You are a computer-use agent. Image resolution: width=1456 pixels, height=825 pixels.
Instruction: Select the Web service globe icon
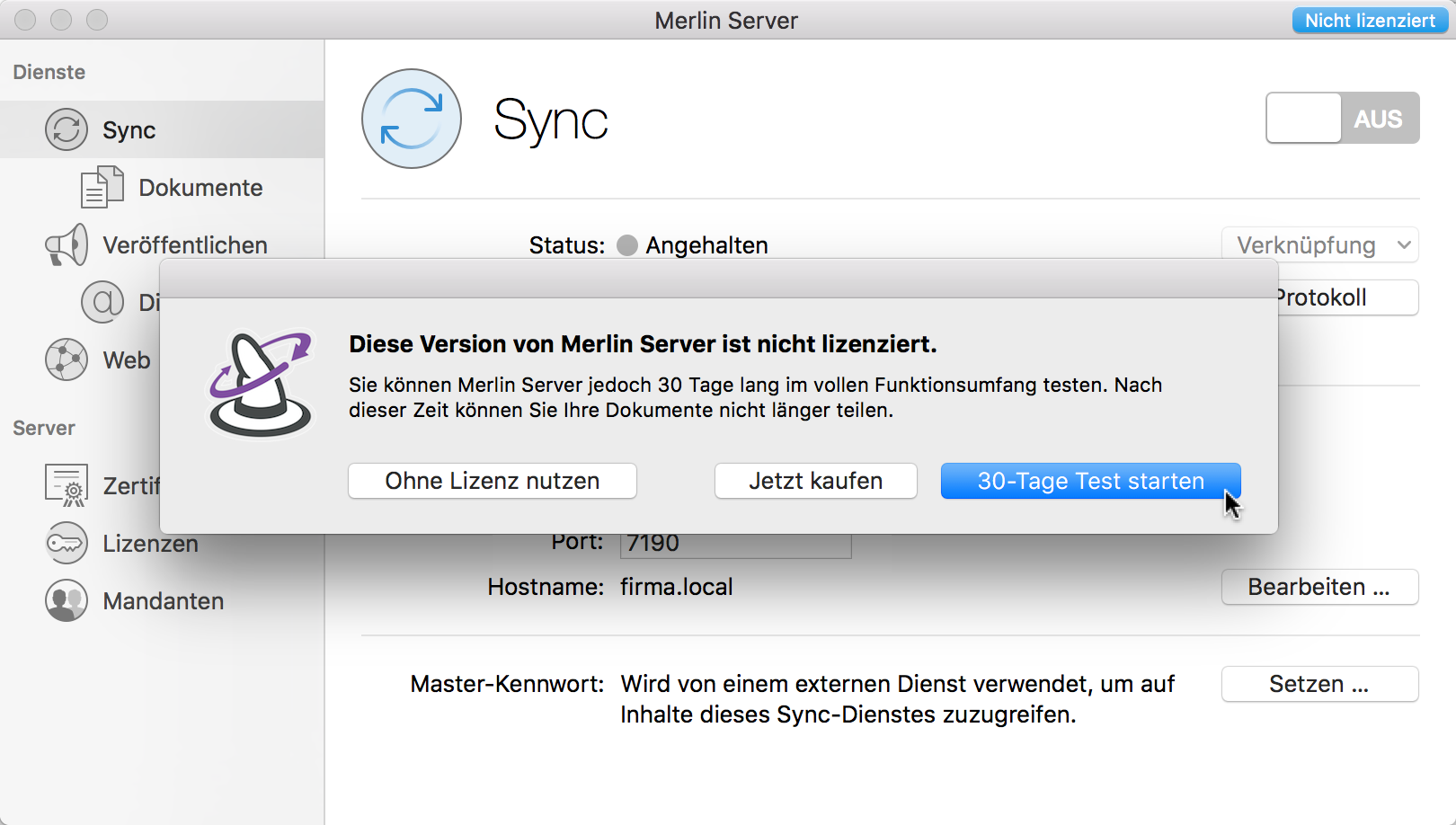point(67,359)
